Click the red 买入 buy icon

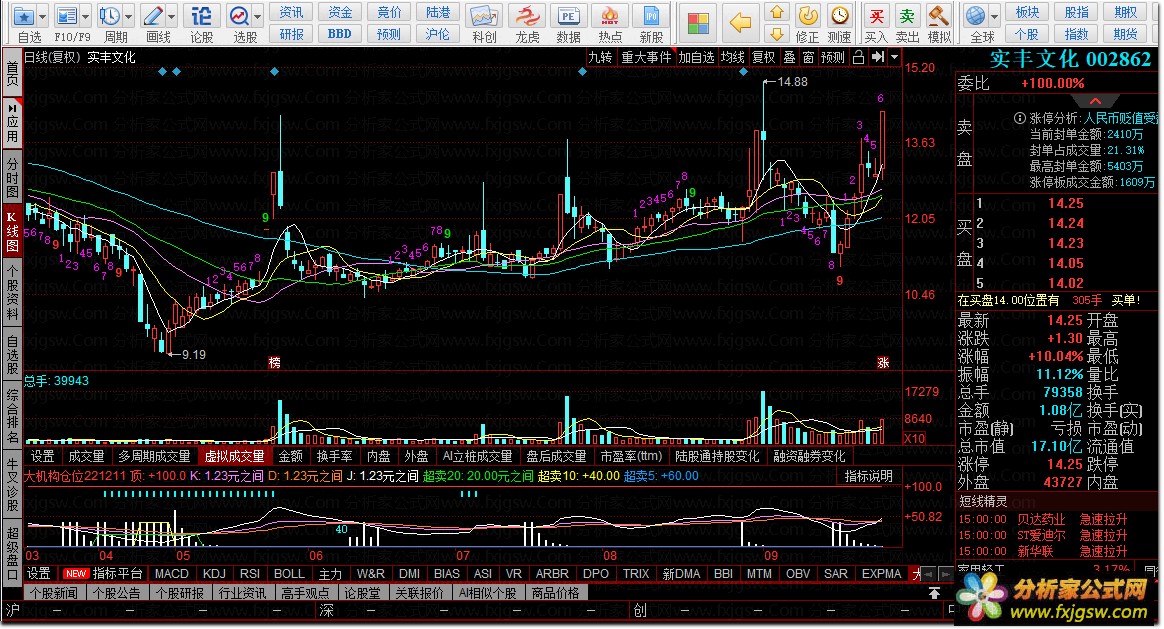tap(877, 16)
